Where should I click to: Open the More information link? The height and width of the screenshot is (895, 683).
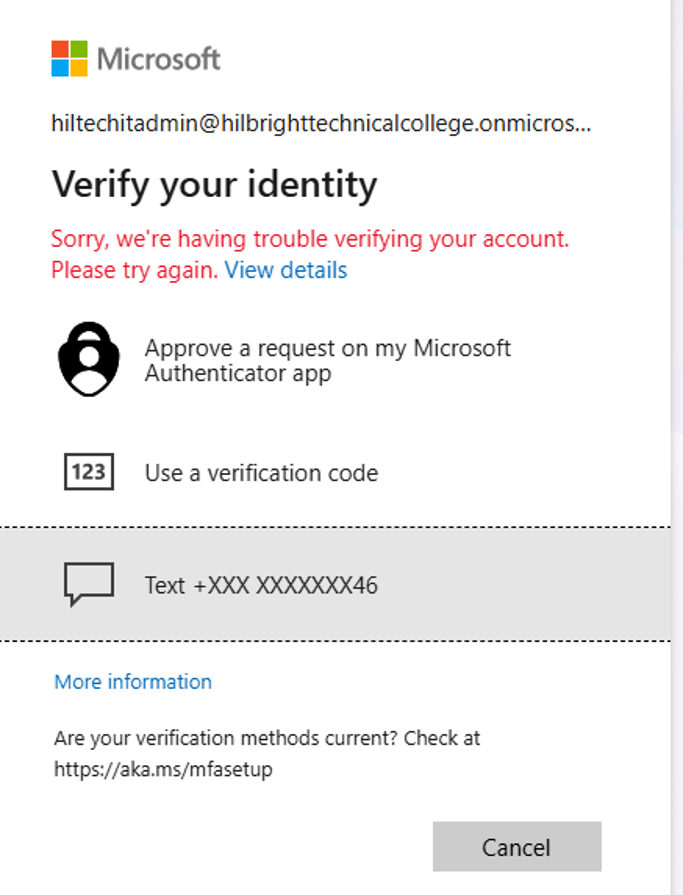click(x=133, y=682)
